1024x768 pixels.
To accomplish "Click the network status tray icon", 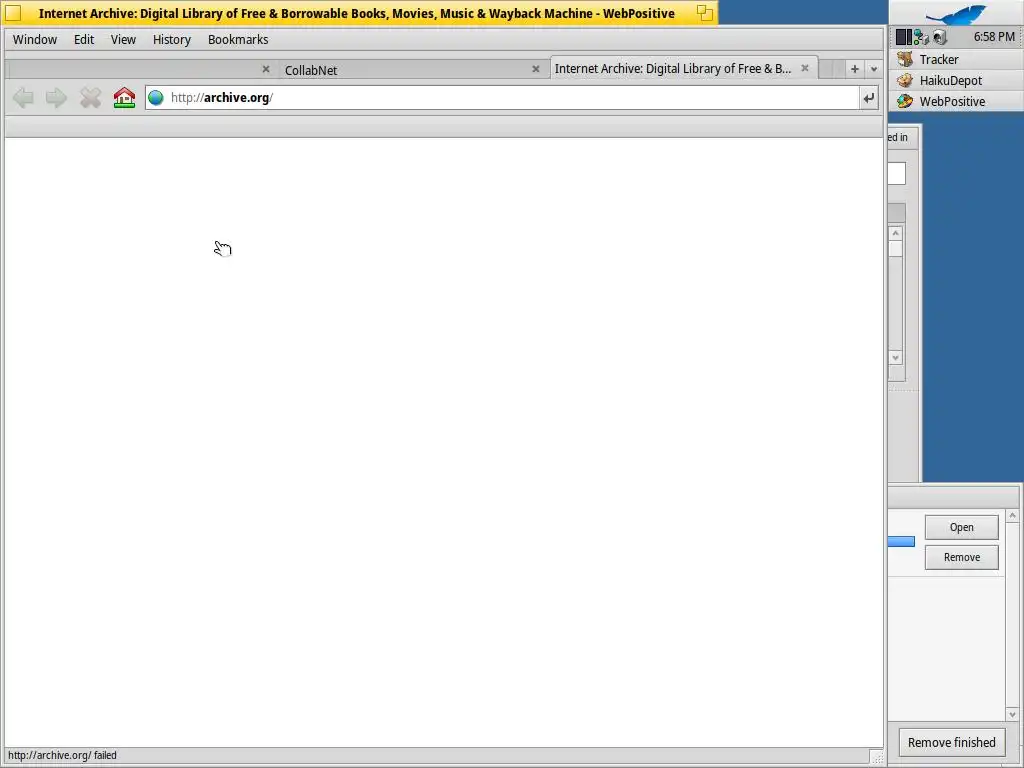I will [x=921, y=37].
